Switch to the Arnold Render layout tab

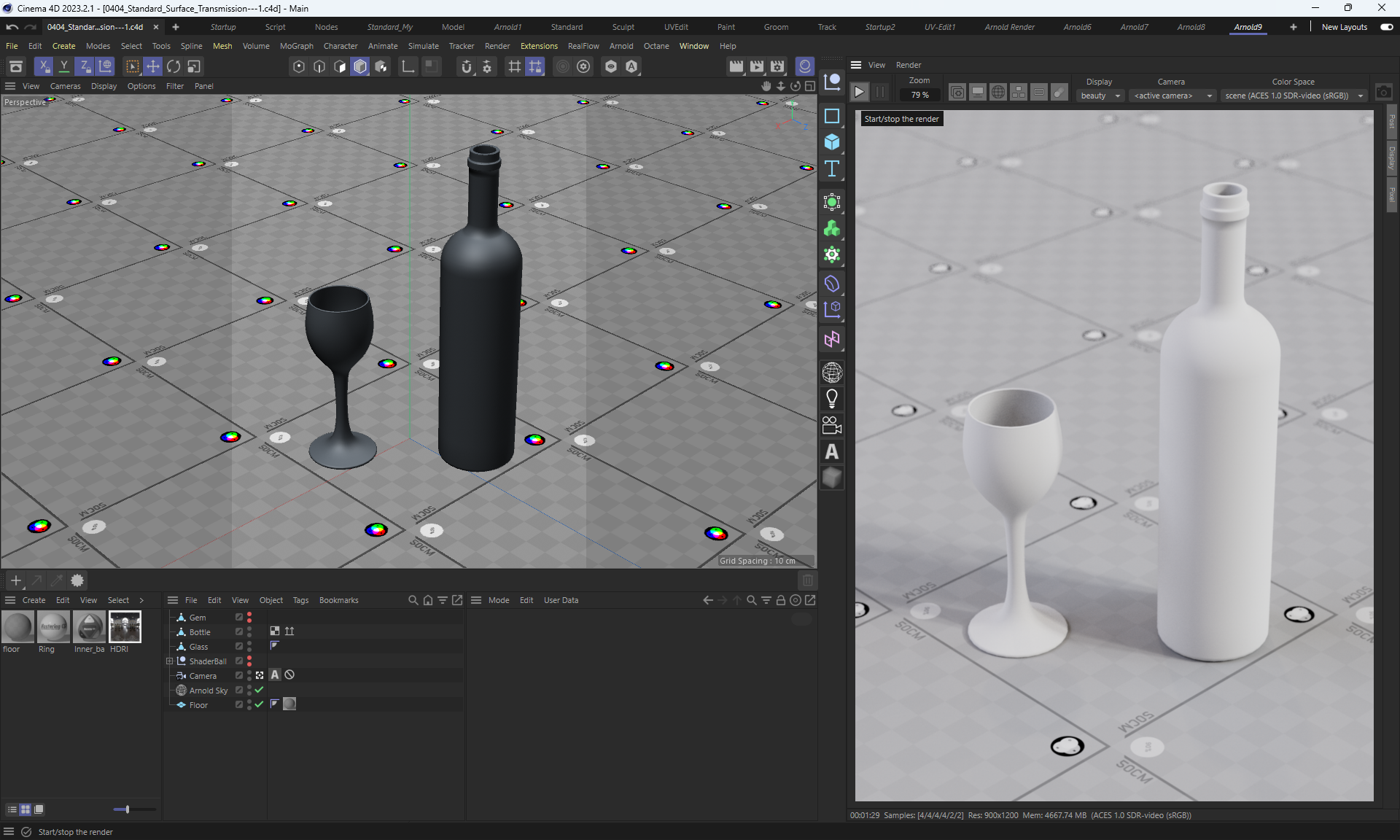click(1009, 27)
